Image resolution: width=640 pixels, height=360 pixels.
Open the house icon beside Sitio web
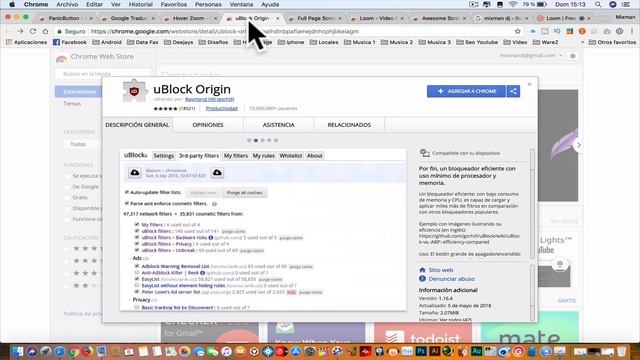[422, 270]
